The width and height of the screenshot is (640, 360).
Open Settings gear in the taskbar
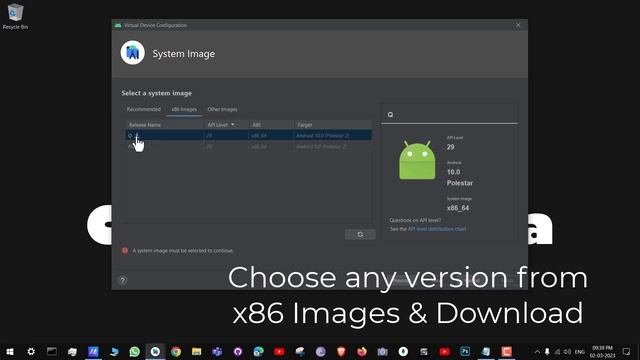(31, 351)
